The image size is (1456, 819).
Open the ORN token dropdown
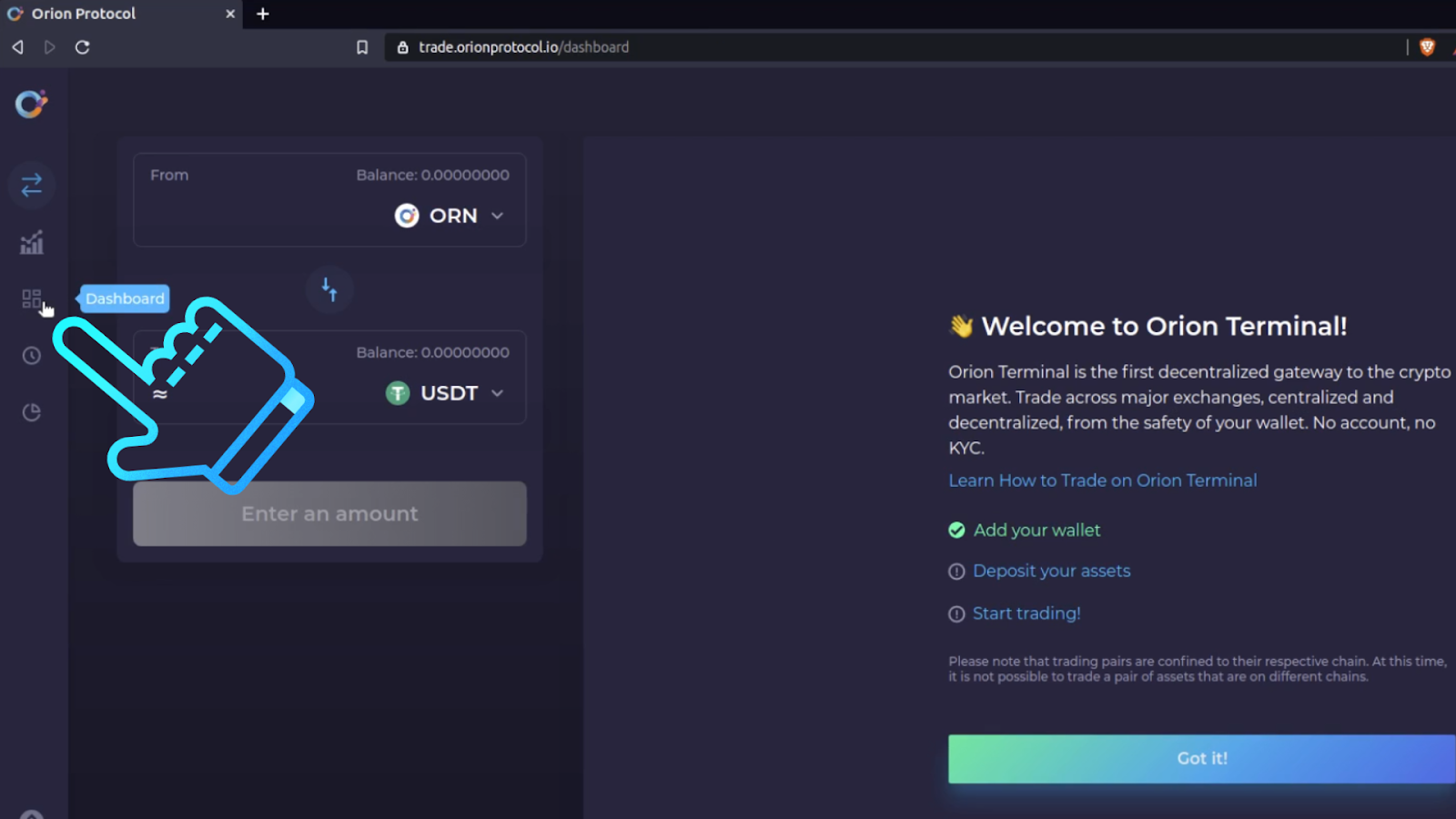pos(450,216)
